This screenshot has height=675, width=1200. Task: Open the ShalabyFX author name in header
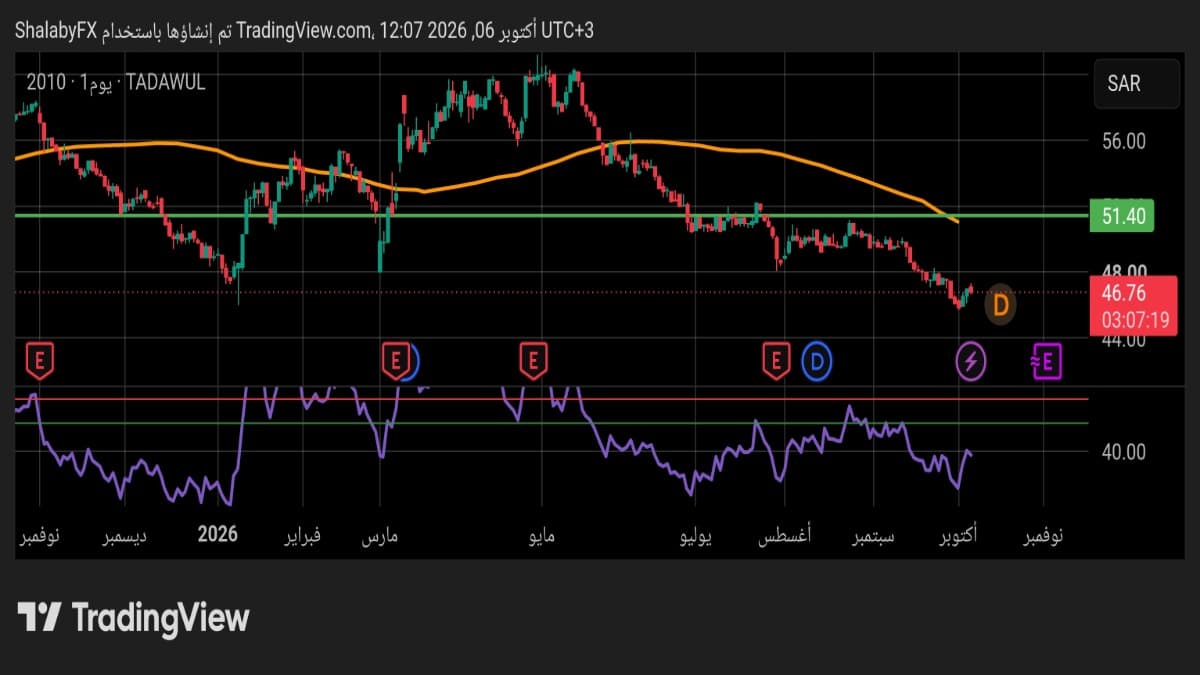tap(55, 31)
